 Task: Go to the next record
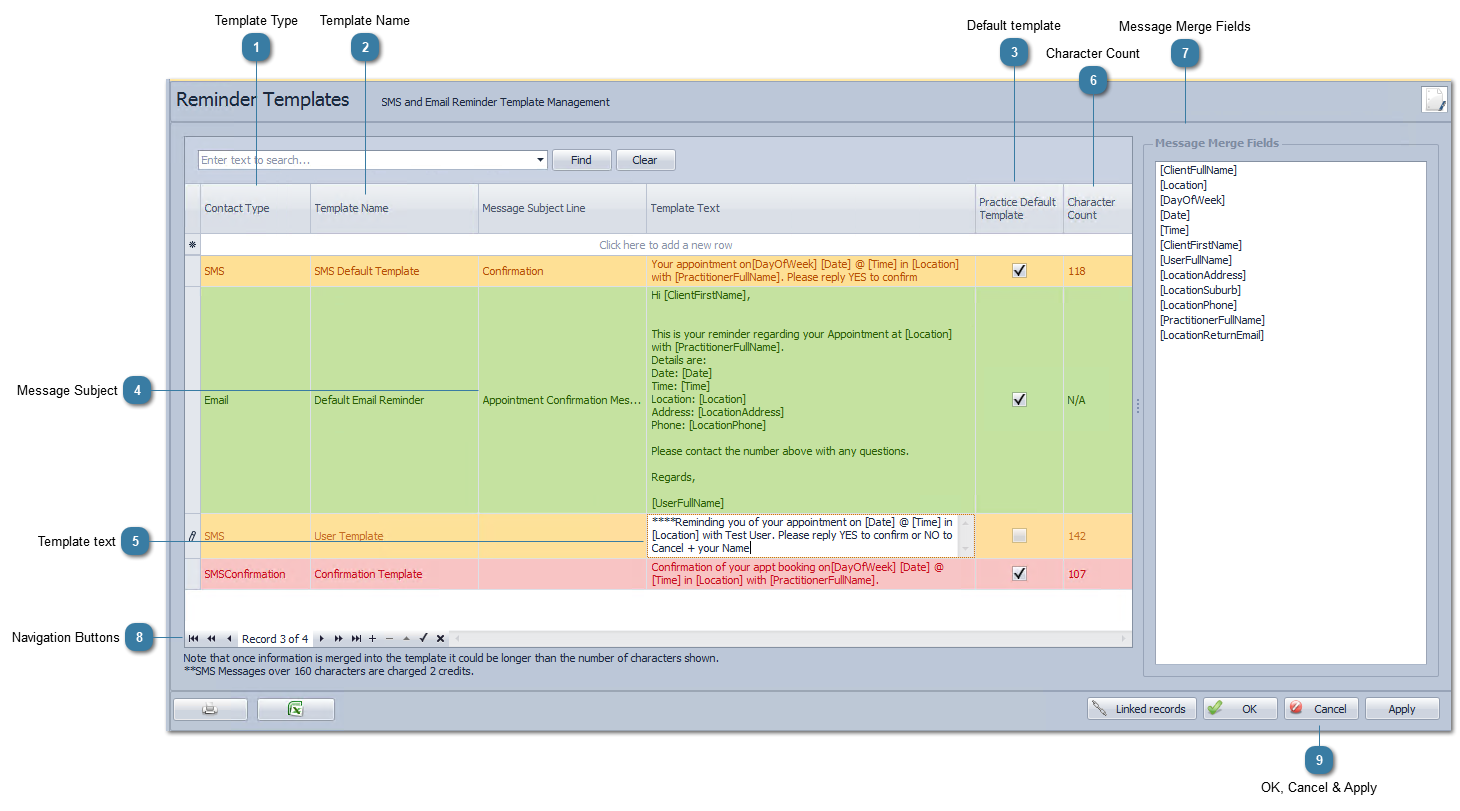click(321, 639)
